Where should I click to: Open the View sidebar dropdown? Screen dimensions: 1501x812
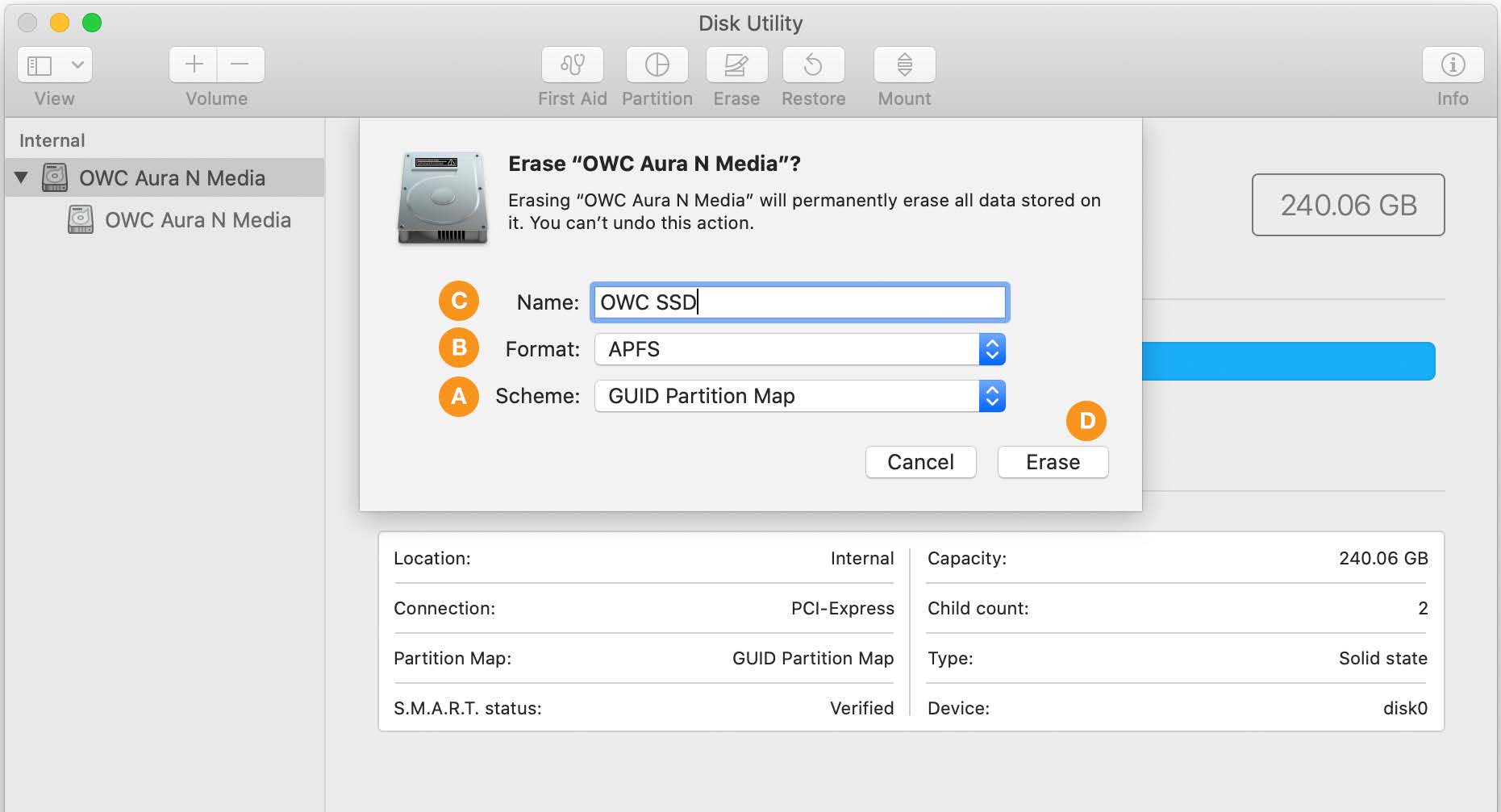(55, 65)
